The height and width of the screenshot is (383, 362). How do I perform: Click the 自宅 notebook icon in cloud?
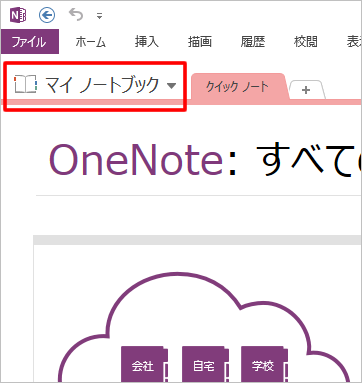pyautogui.click(x=205, y=364)
